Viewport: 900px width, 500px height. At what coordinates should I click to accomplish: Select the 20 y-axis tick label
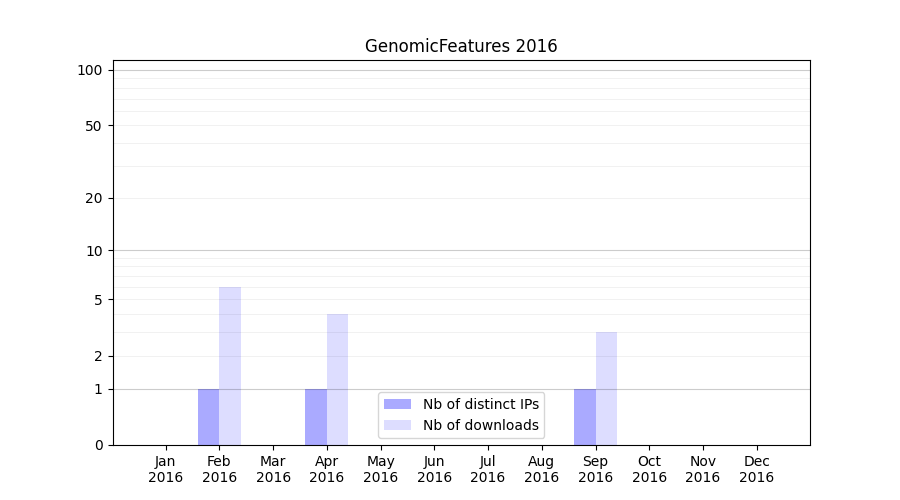[93, 198]
